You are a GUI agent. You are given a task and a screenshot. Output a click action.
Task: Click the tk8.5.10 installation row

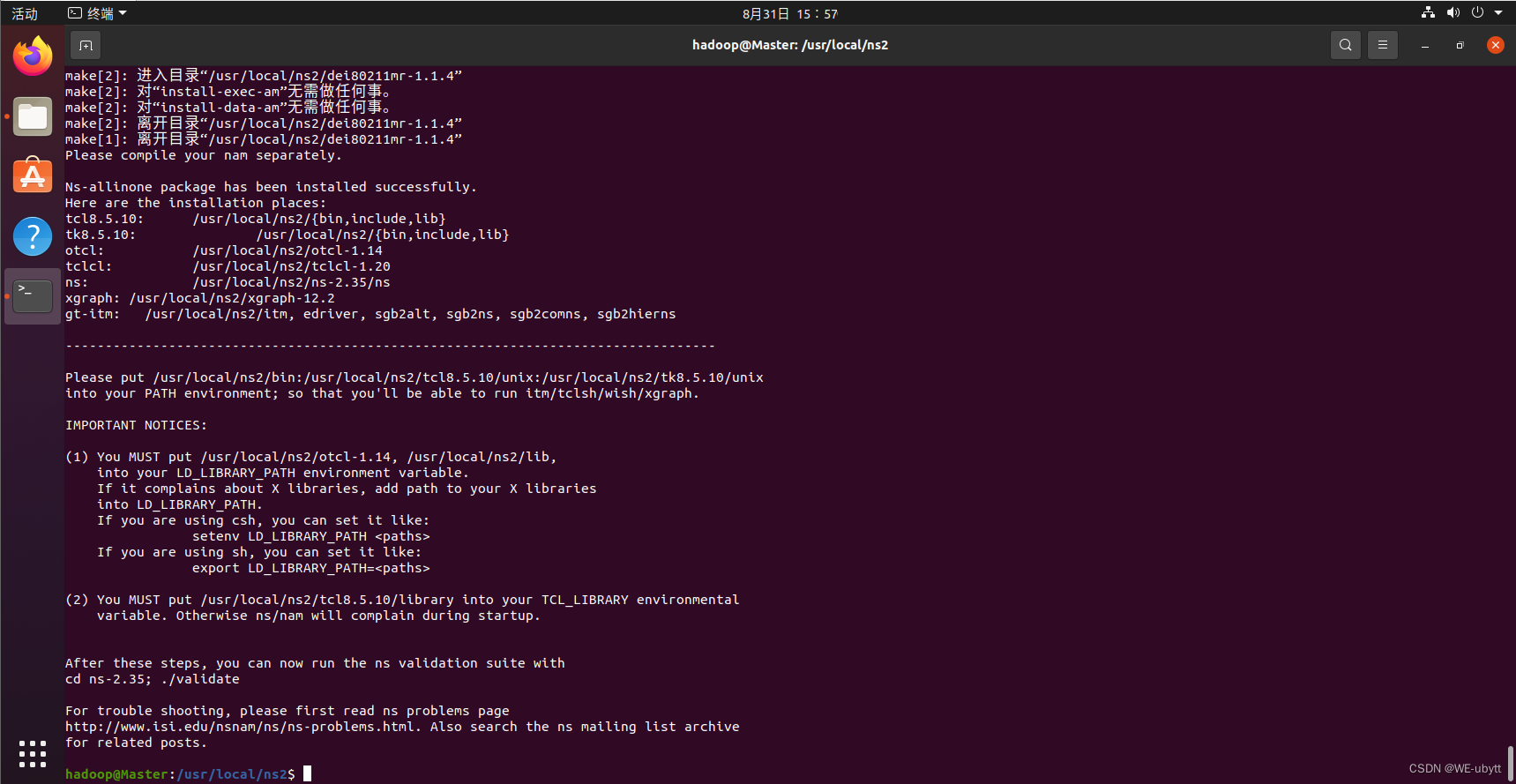[288, 235]
